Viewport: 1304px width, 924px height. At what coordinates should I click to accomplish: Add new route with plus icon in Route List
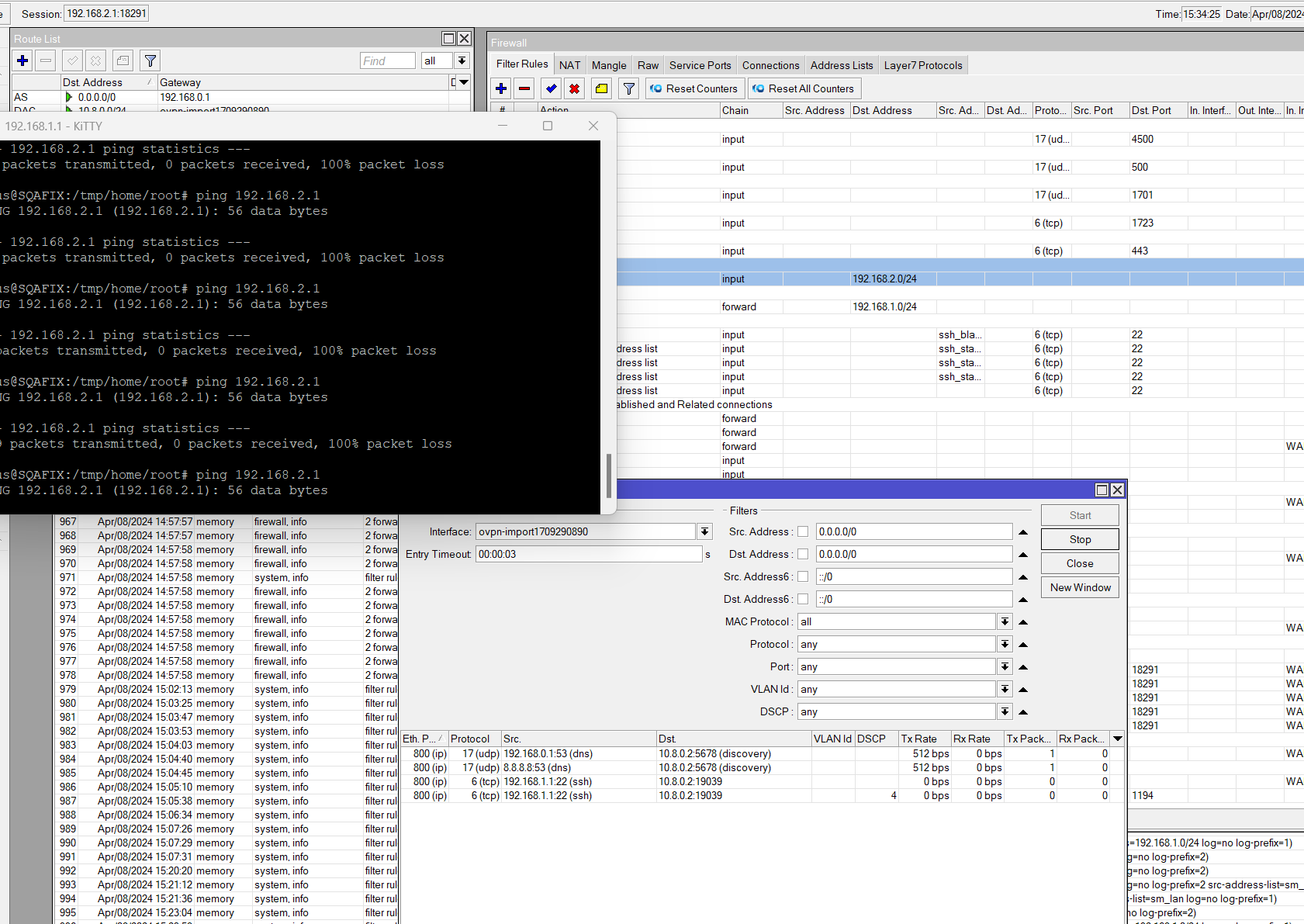(x=22, y=61)
